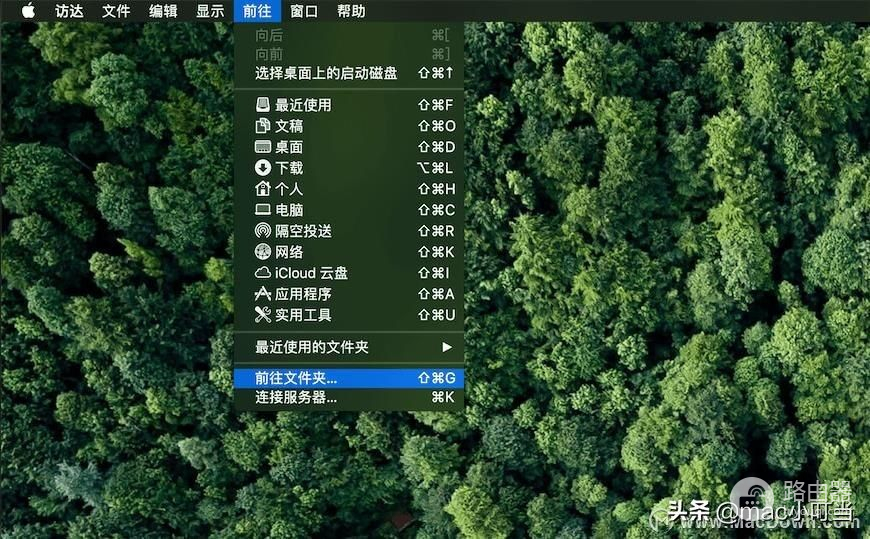Select the 桌面 label text

click(x=289, y=147)
